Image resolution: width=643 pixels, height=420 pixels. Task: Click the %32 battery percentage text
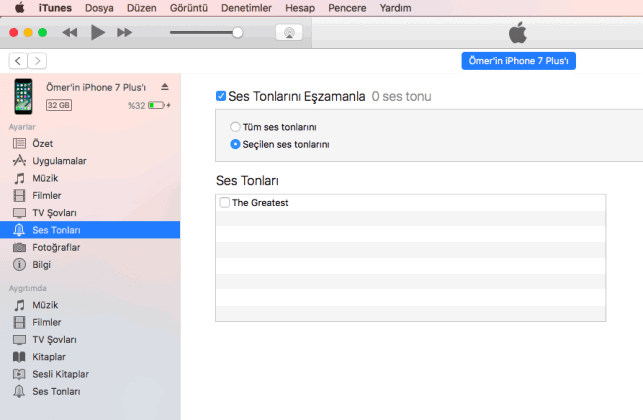coord(137,105)
